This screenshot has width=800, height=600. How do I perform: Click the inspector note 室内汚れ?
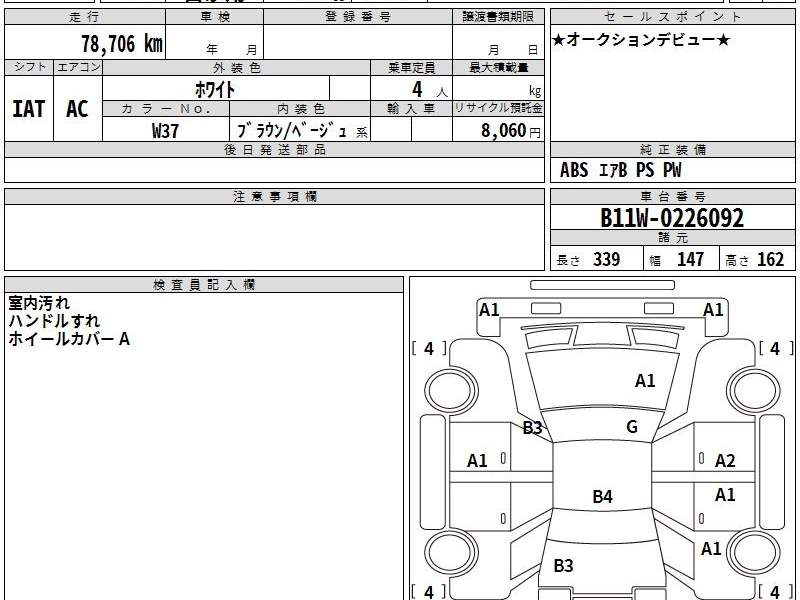pos(39,303)
